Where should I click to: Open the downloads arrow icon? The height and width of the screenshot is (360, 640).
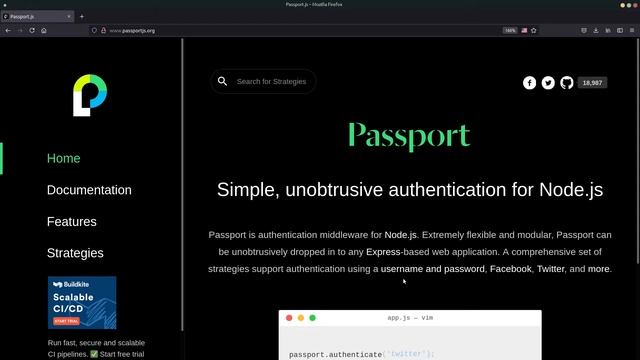tap(596, 31)
